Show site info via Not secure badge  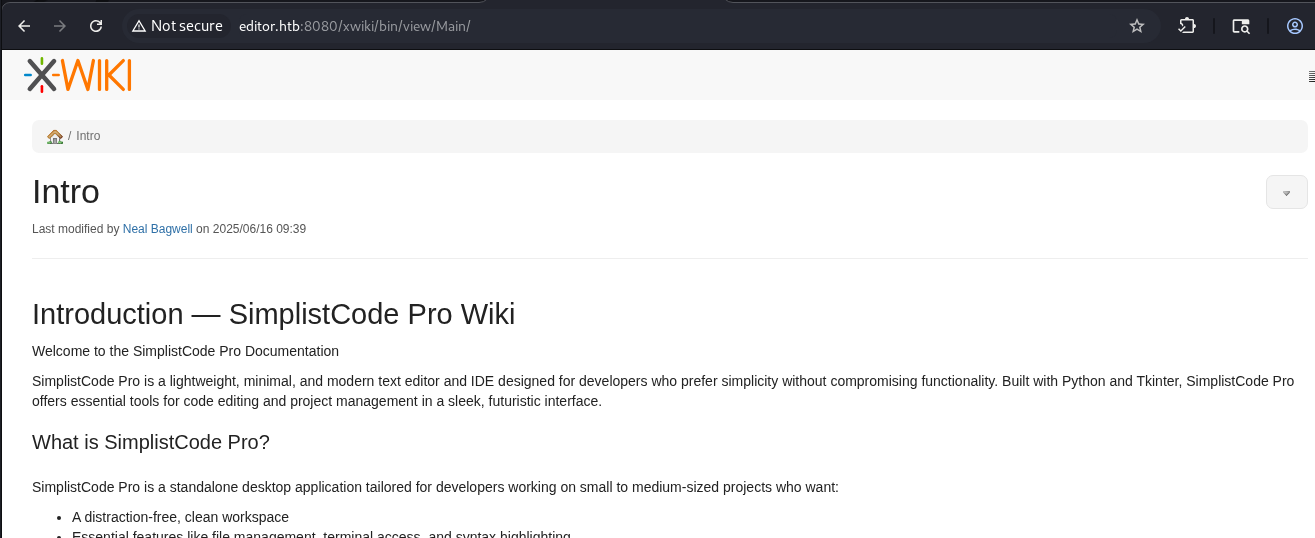[177, 26]
